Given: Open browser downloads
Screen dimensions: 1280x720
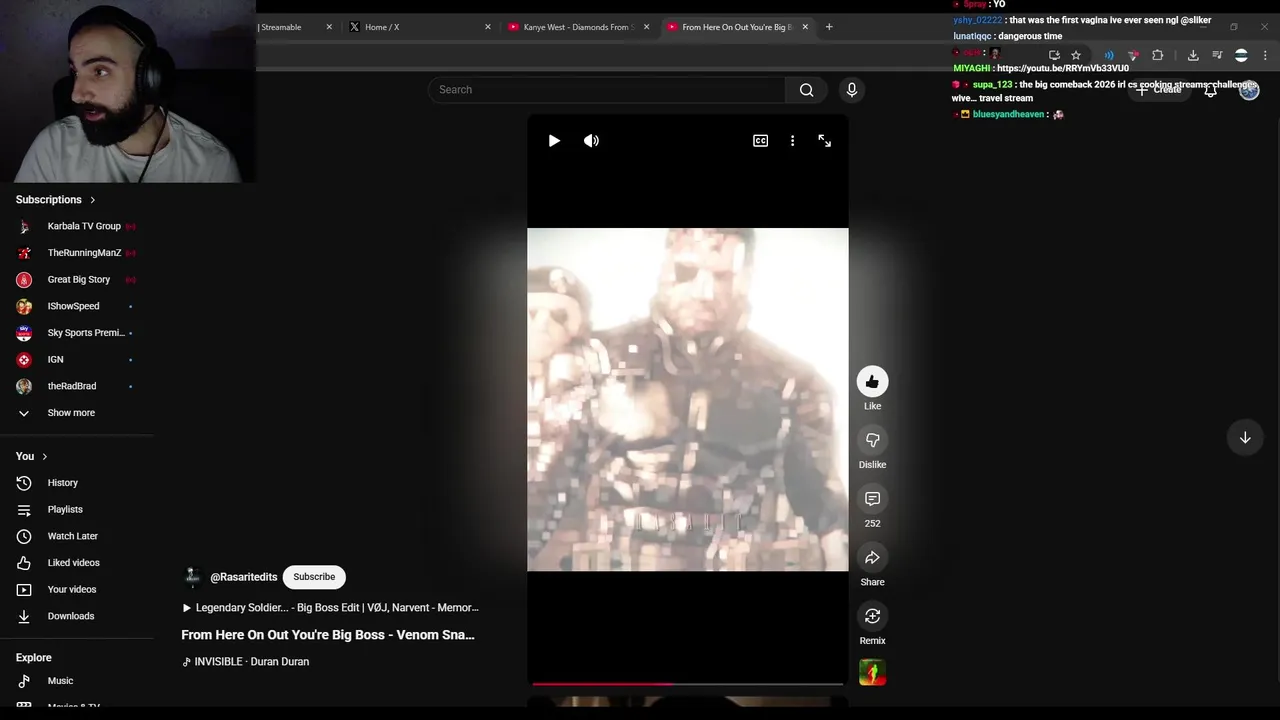Looking at the screenshot, I should pos(1193,55).
